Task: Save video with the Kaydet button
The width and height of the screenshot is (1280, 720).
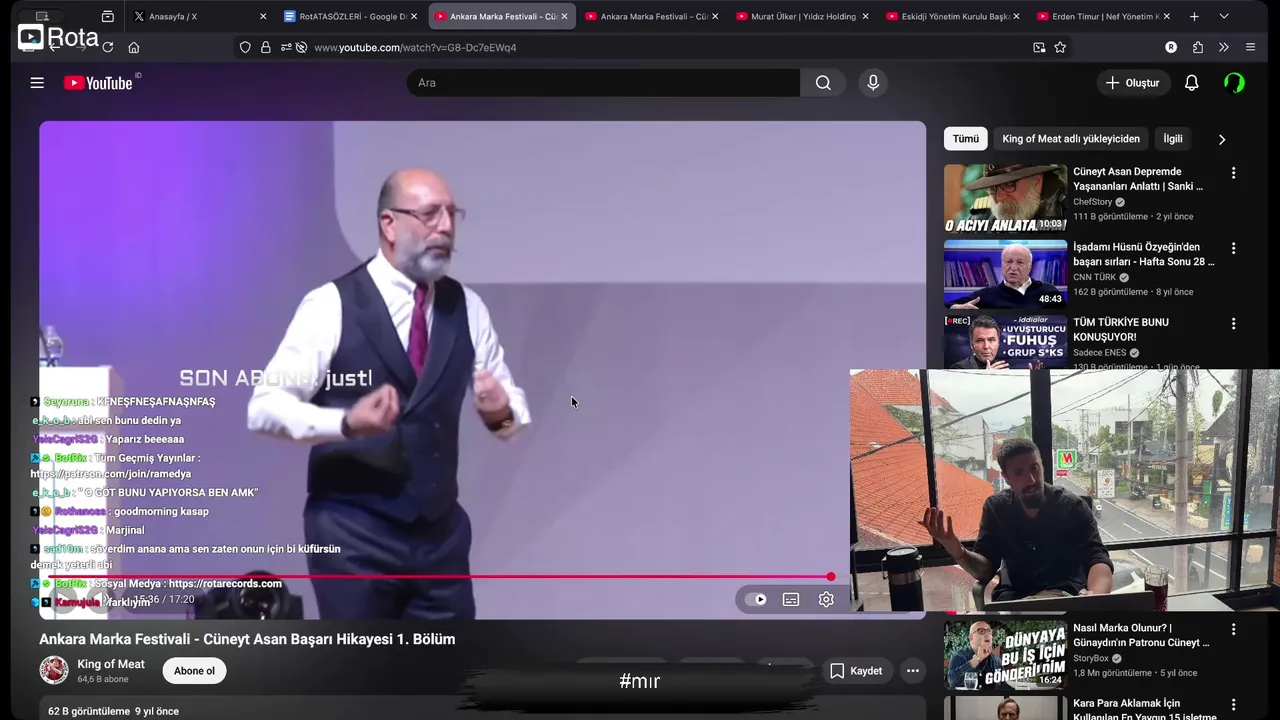Action: coord(856,671)
